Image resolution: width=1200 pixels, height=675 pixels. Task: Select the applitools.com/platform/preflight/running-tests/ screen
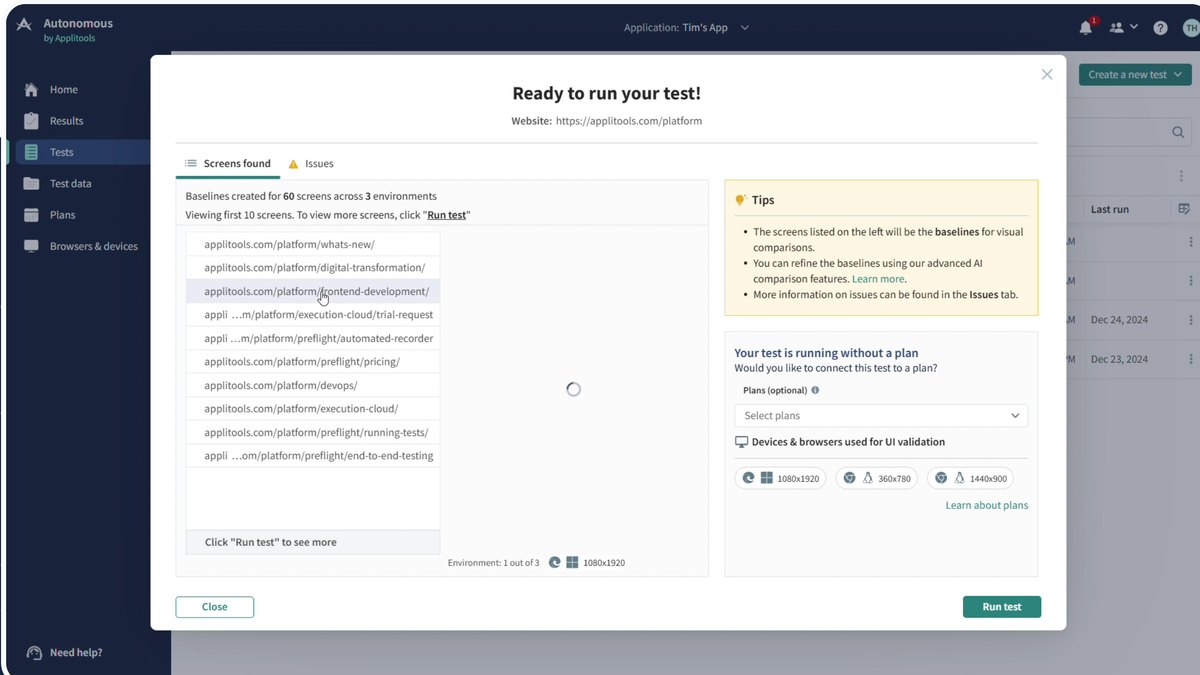click(x=313, y=433)
